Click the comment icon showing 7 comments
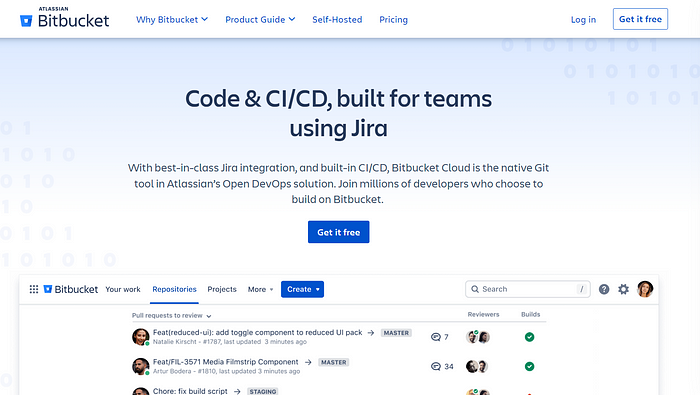Viewport: 700px width, 395px height. tap(436, 337)
